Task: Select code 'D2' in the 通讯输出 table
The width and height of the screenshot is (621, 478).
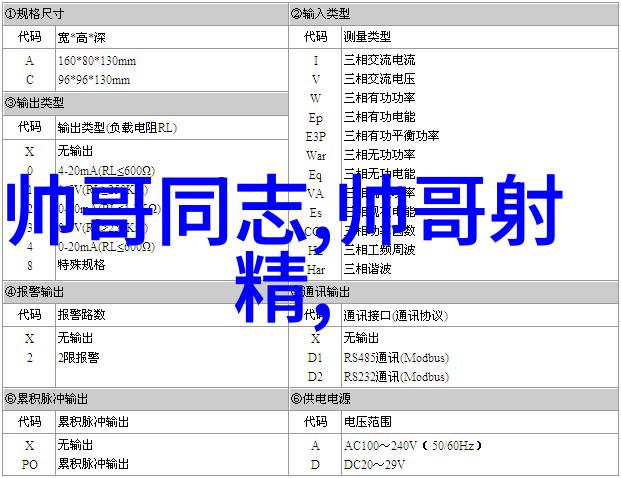Action: [315, 377]
